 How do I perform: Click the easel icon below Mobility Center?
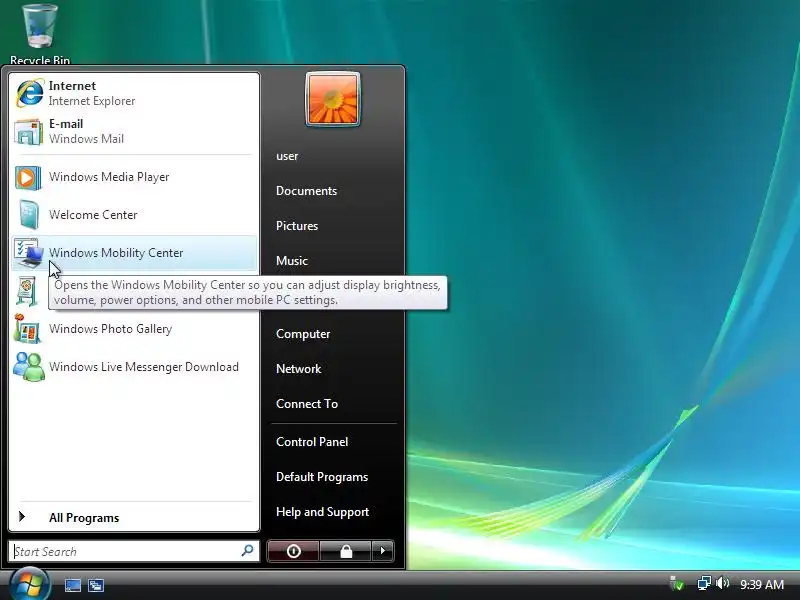[28, 291]
